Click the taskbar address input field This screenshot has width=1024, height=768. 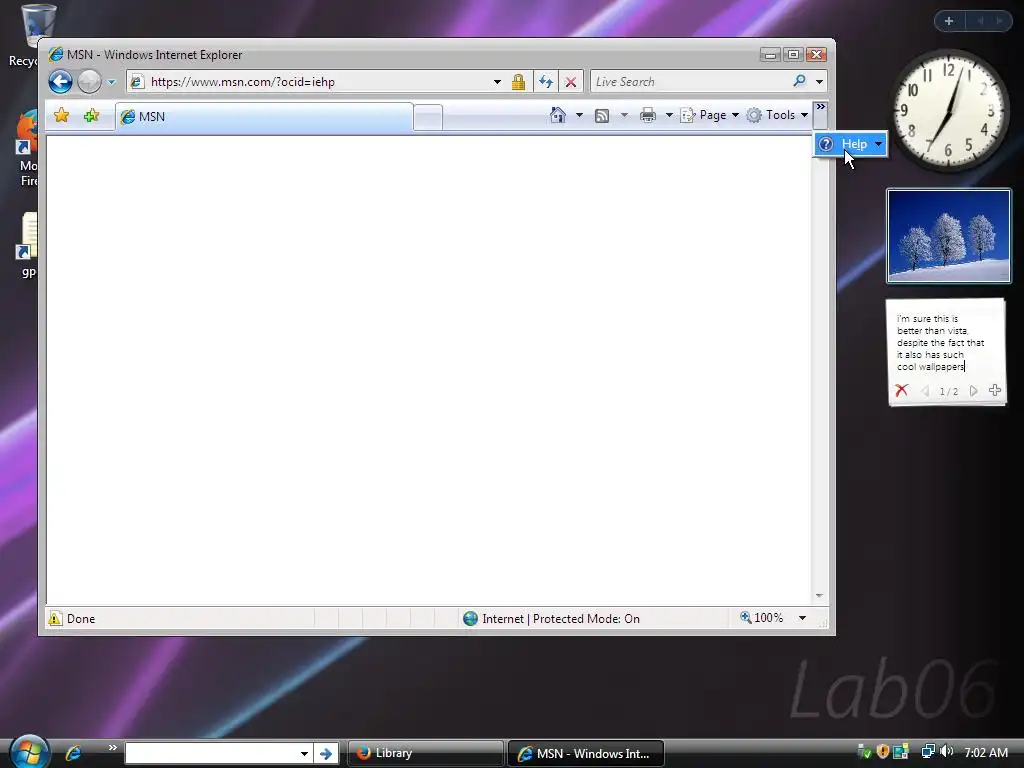click(x=210, y=753)
